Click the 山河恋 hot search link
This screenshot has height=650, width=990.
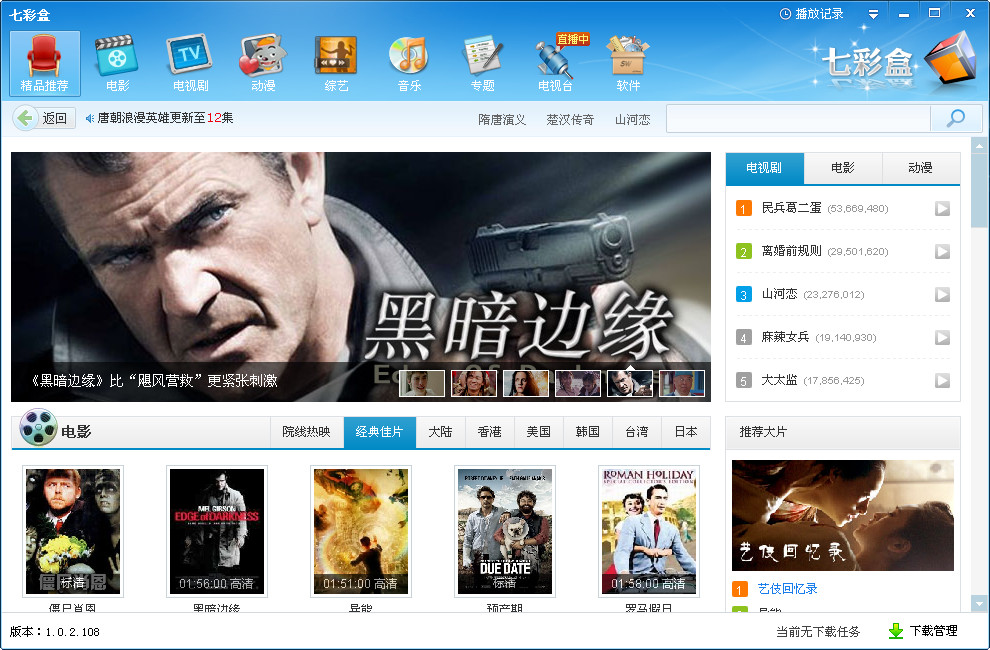tap(633, 119)
